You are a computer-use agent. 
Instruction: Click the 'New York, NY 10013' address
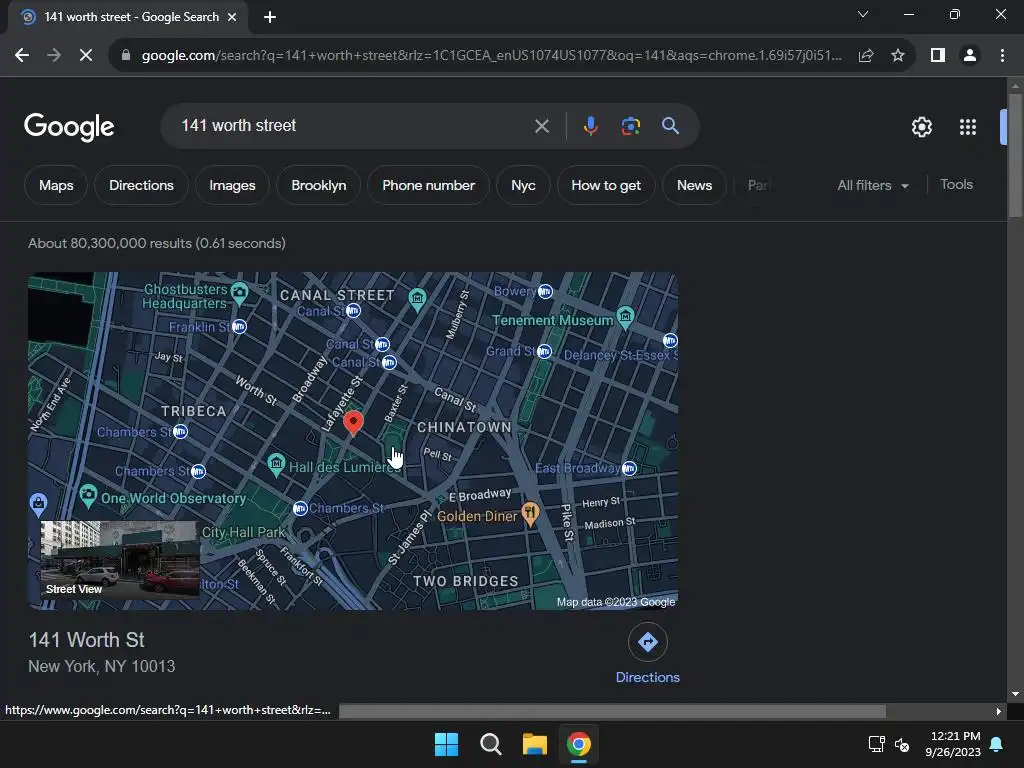102,666
